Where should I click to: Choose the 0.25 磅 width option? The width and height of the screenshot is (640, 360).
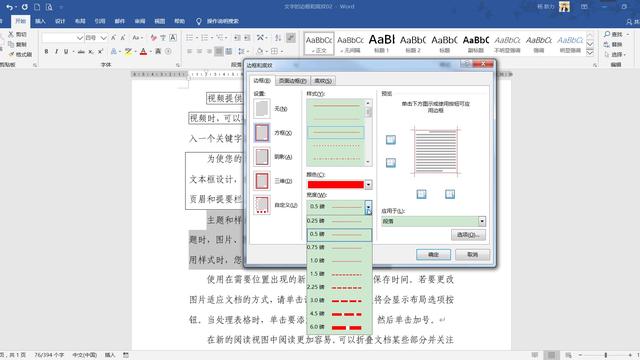click(339, 221)
